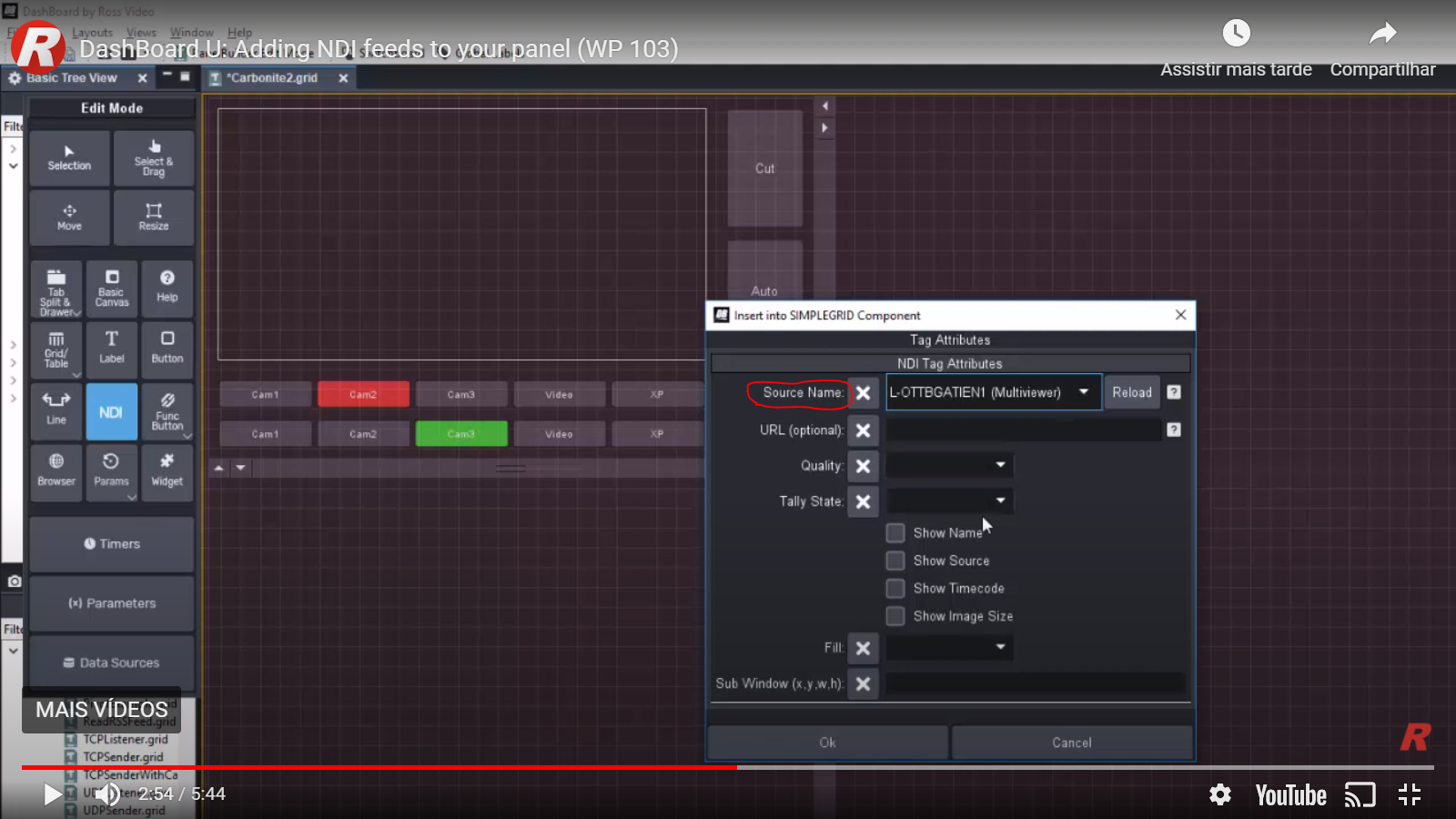Open the Parameters section
This screenshot has width=1456, height=819.
click(x=112, y=603)
